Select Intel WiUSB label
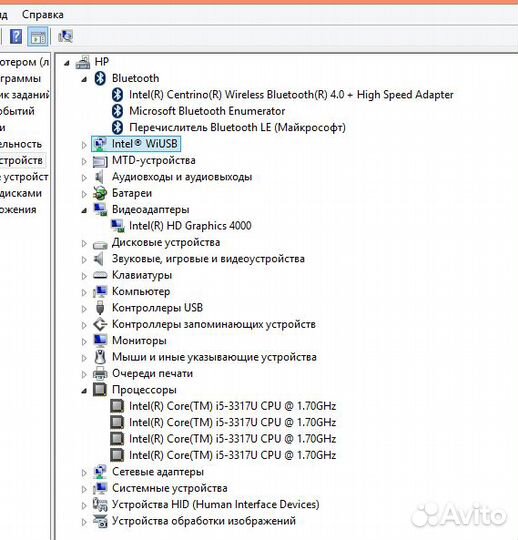This screenshot has width=518, height=540. click(145, 144)
